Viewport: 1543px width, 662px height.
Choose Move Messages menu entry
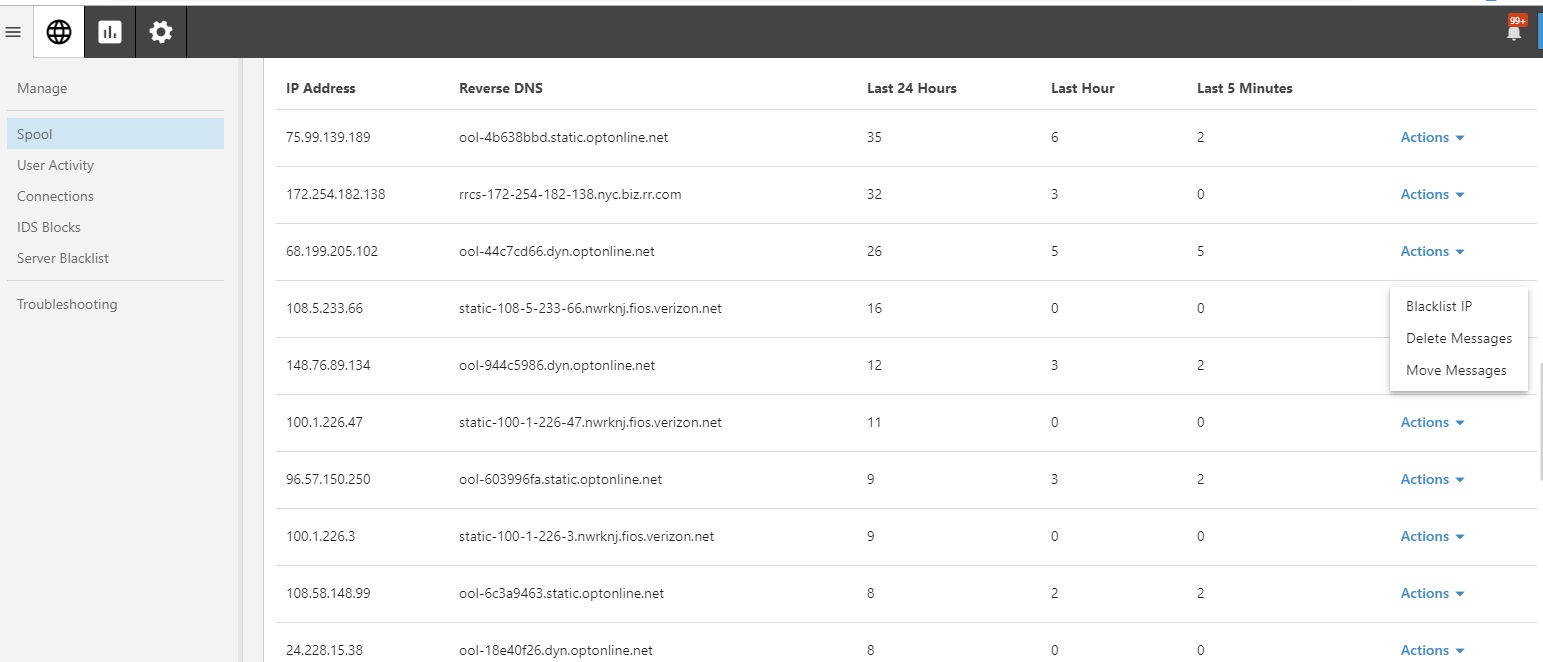click(1456, 371)
